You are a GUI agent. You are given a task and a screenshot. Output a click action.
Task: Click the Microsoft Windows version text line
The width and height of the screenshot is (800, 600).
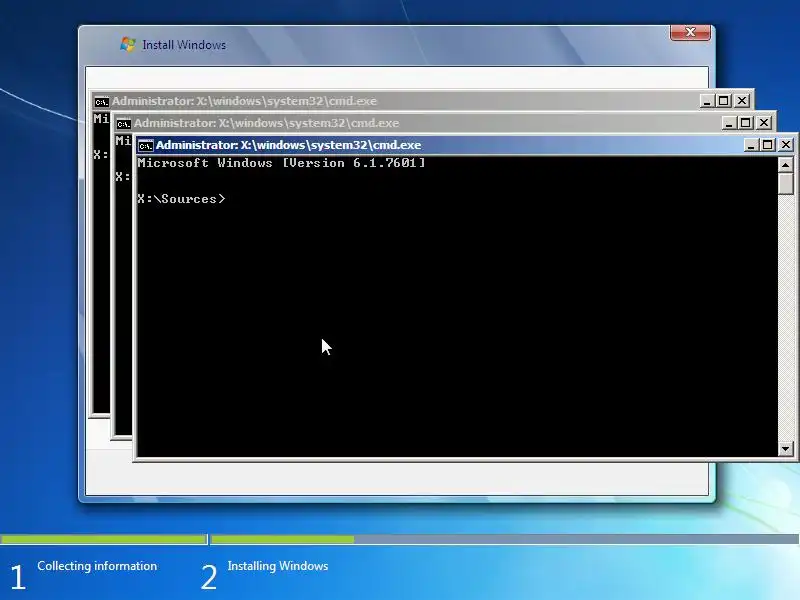click(281, 163)
